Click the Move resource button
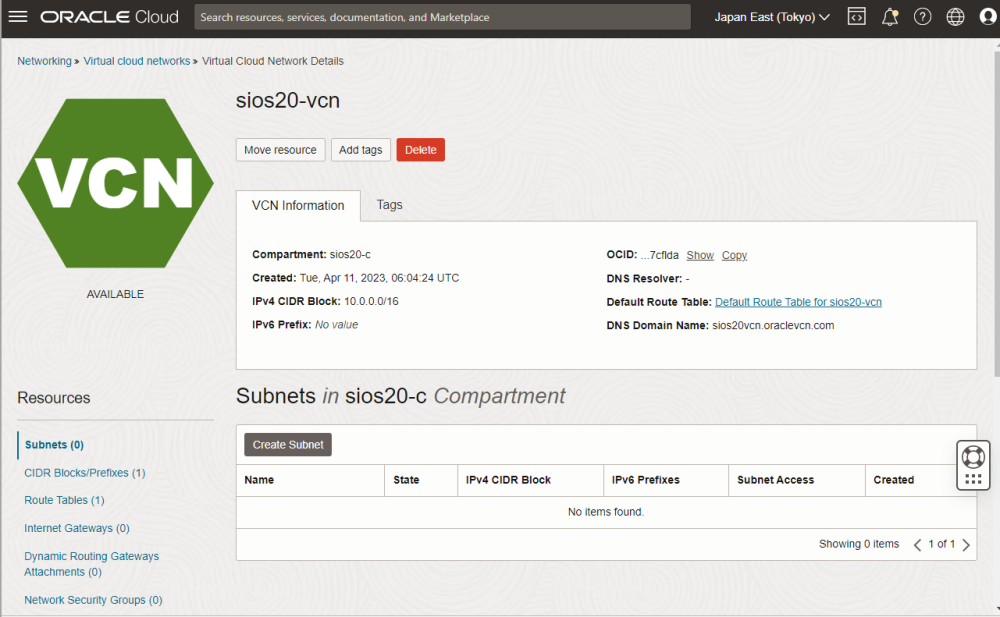Screen dimensions: 1000x617 280,150
